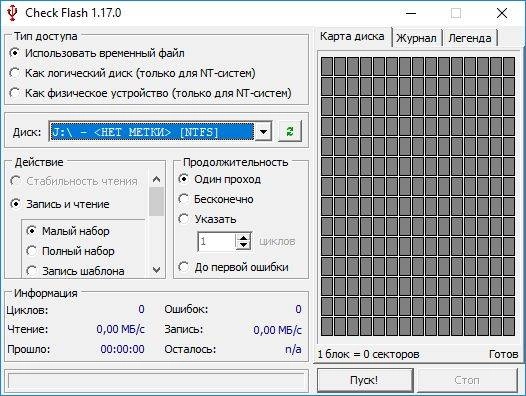Click the 'Ошибок:' label

(186, 309)
